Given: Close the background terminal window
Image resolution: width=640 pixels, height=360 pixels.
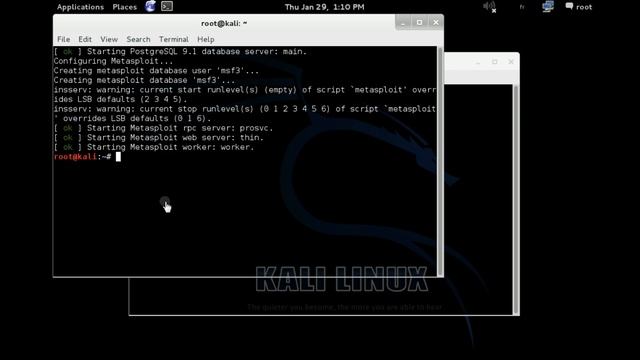Looking at the screenshot, I should tap(511, 62).
